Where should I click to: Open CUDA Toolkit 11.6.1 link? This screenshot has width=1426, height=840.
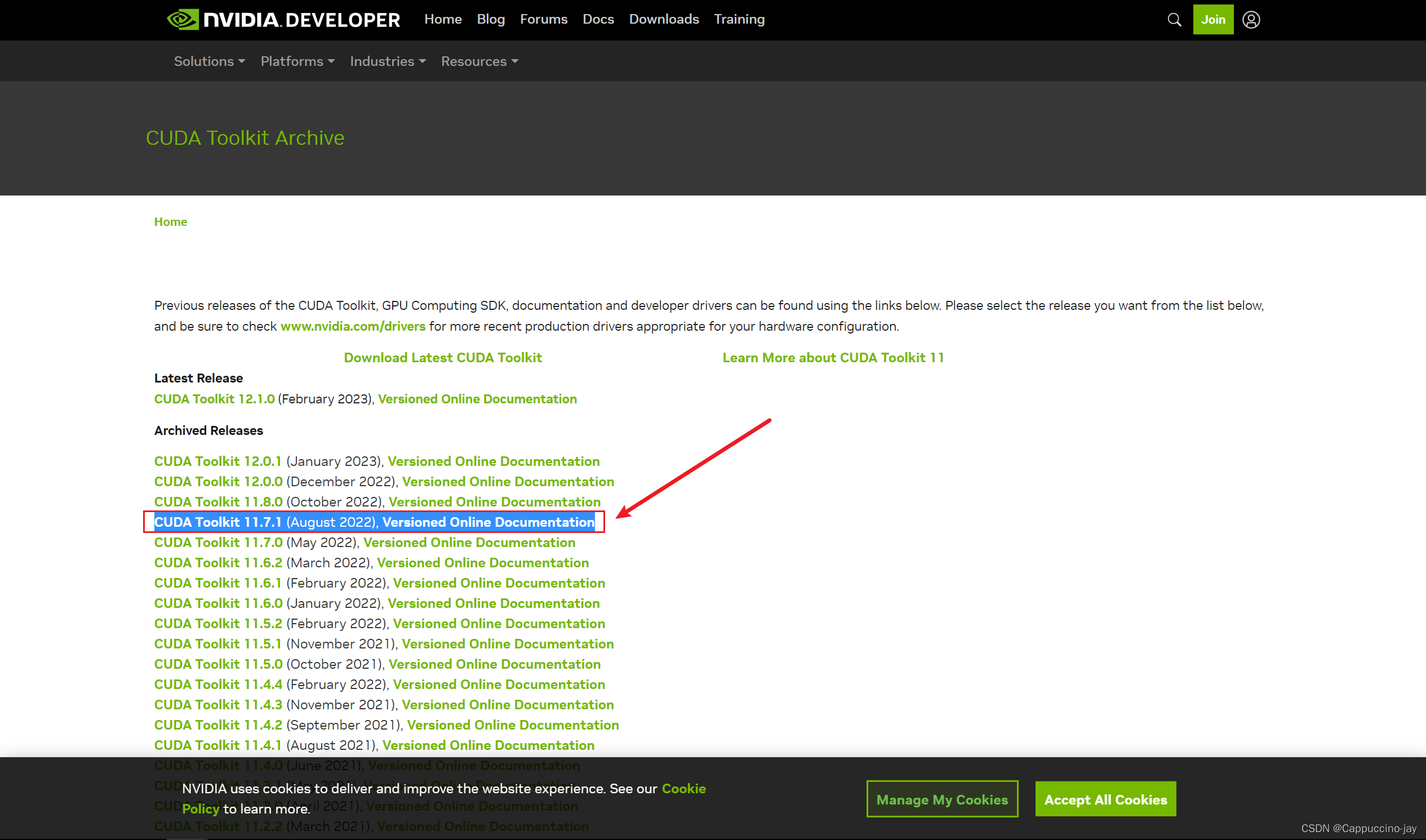coord(217,584)
